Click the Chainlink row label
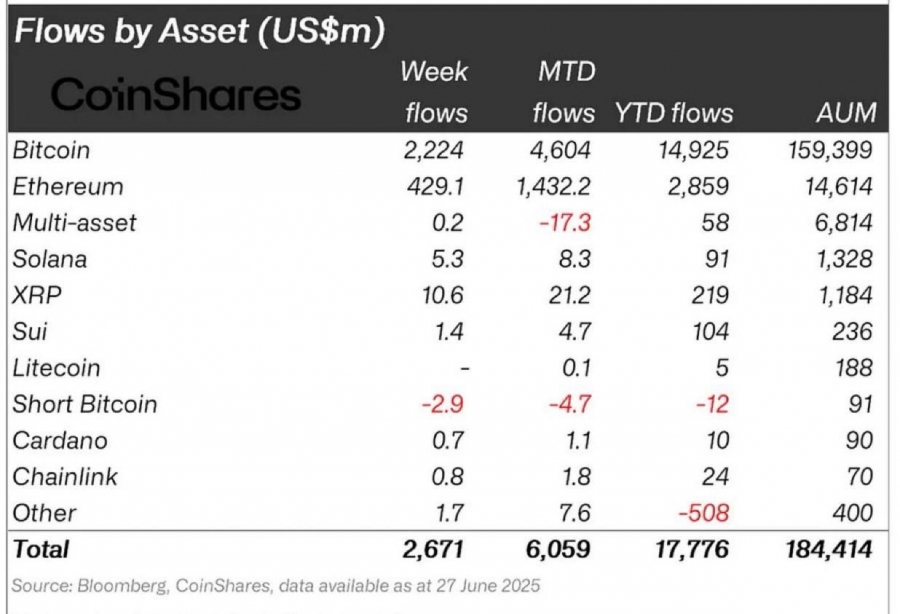This screenshot has width=900, height=614. (65, 477)
